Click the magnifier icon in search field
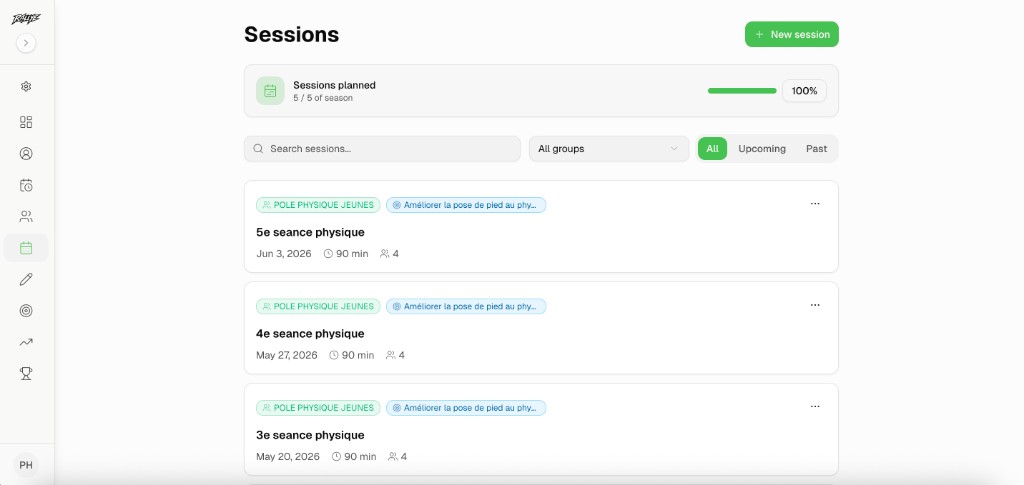This screenshot has height=485, width=1024. [x=258, y=149]
